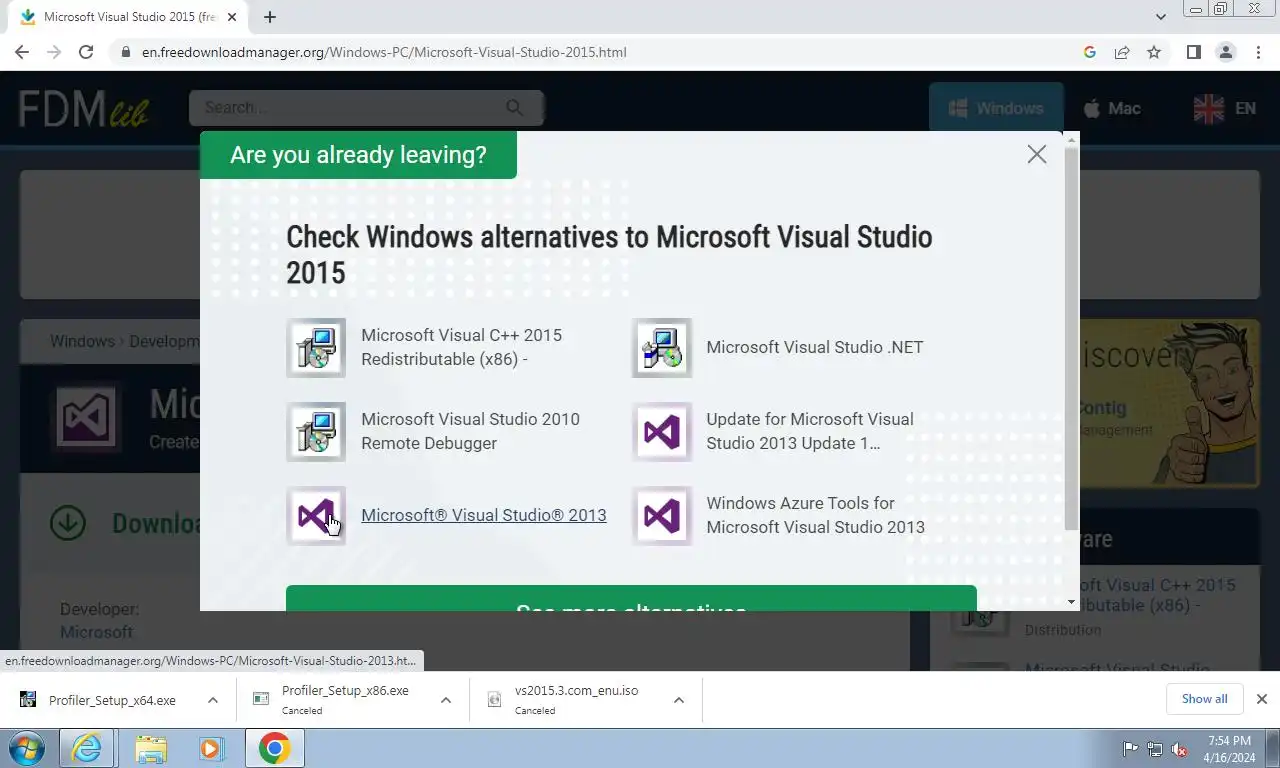Launch Internet Explorer from taskbar
The image size is (1280, 768).
86,748
